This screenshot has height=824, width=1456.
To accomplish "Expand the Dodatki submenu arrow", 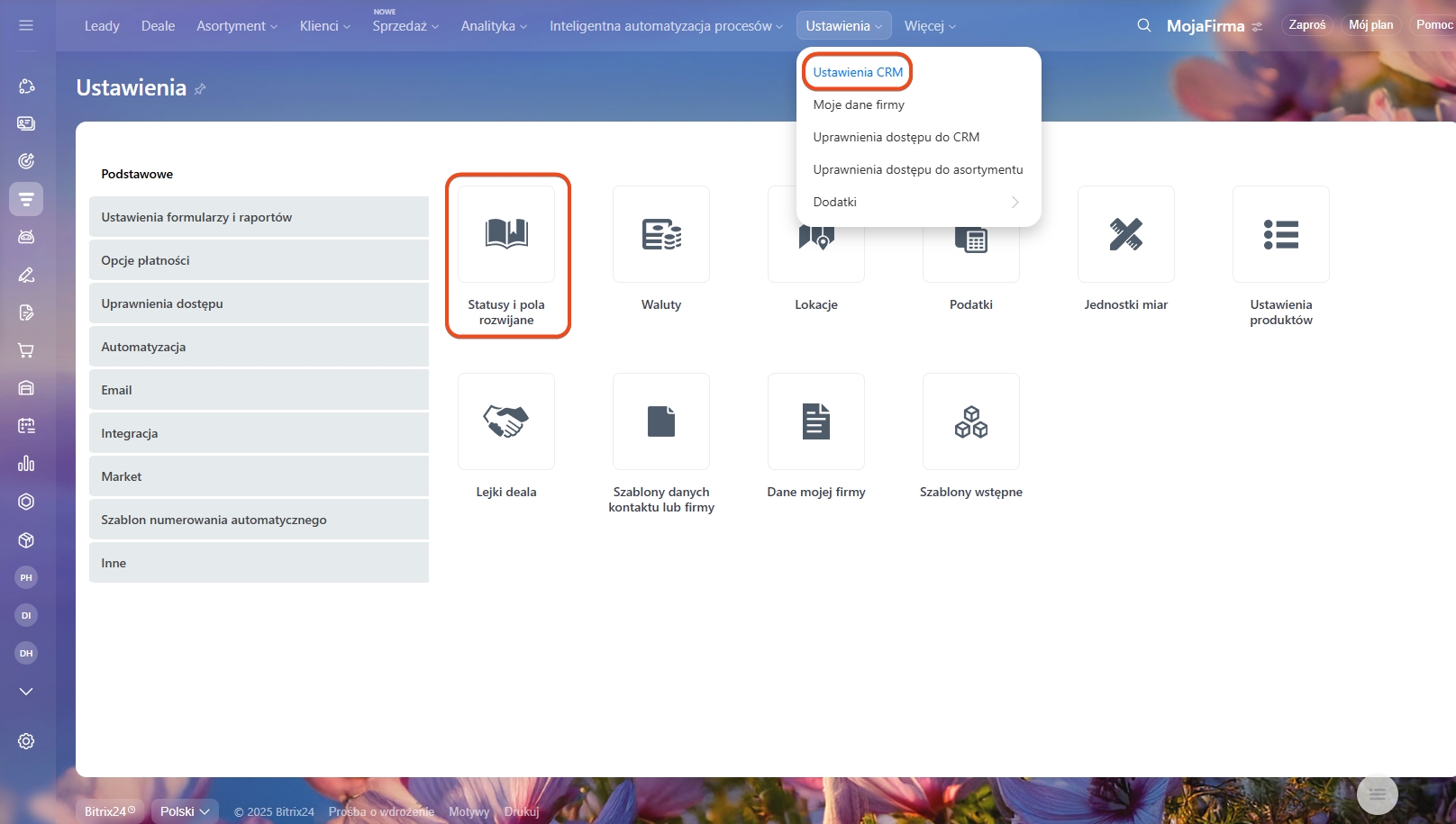I will [x=1015, y=202].
